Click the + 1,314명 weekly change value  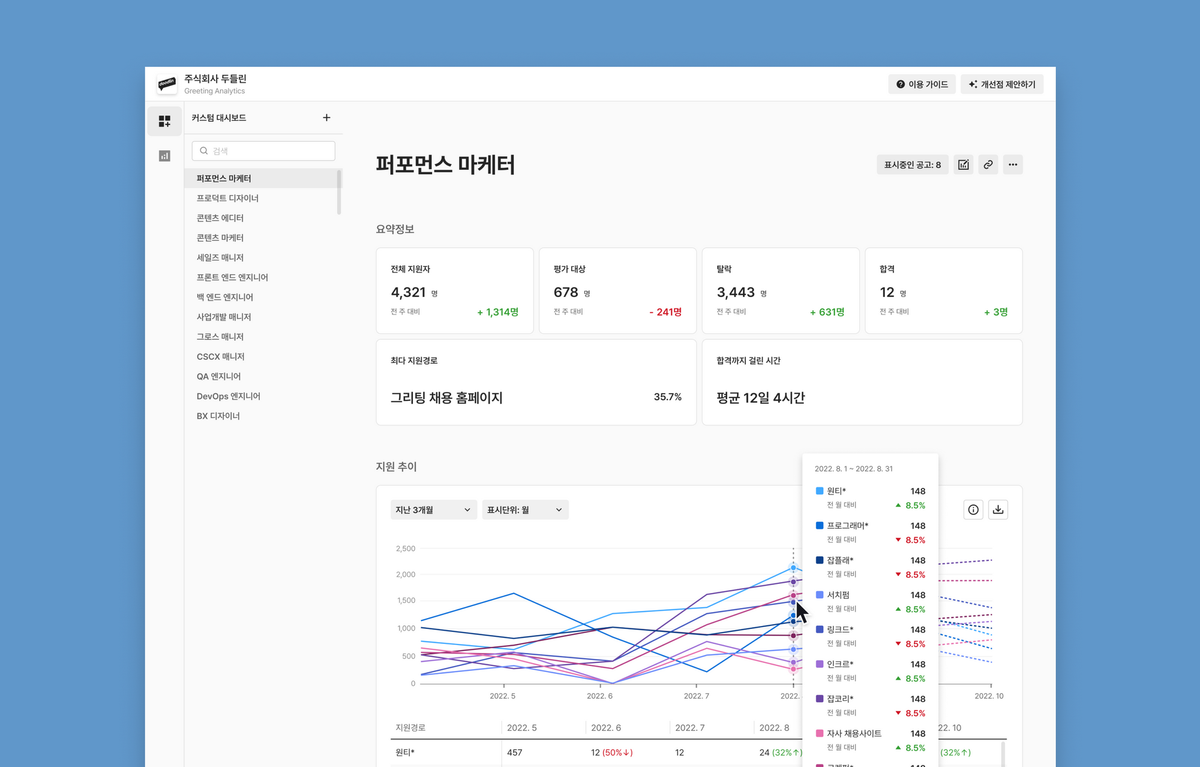(x=498, y=312)
